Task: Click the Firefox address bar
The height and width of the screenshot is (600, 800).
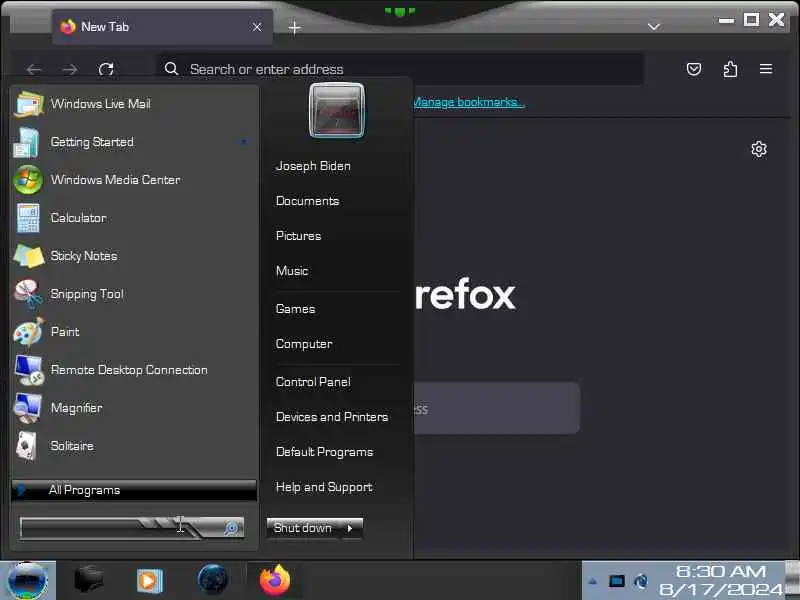Action: coord(399,69)
